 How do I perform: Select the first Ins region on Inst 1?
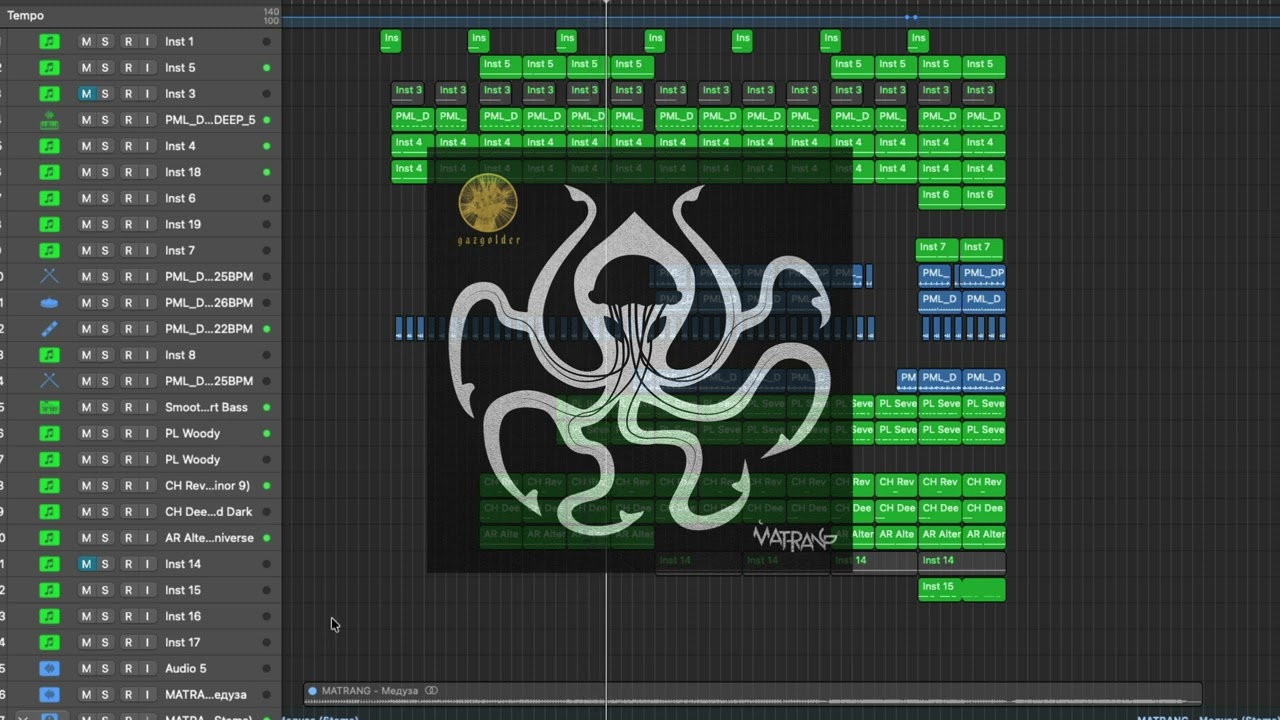pos(391,41)
